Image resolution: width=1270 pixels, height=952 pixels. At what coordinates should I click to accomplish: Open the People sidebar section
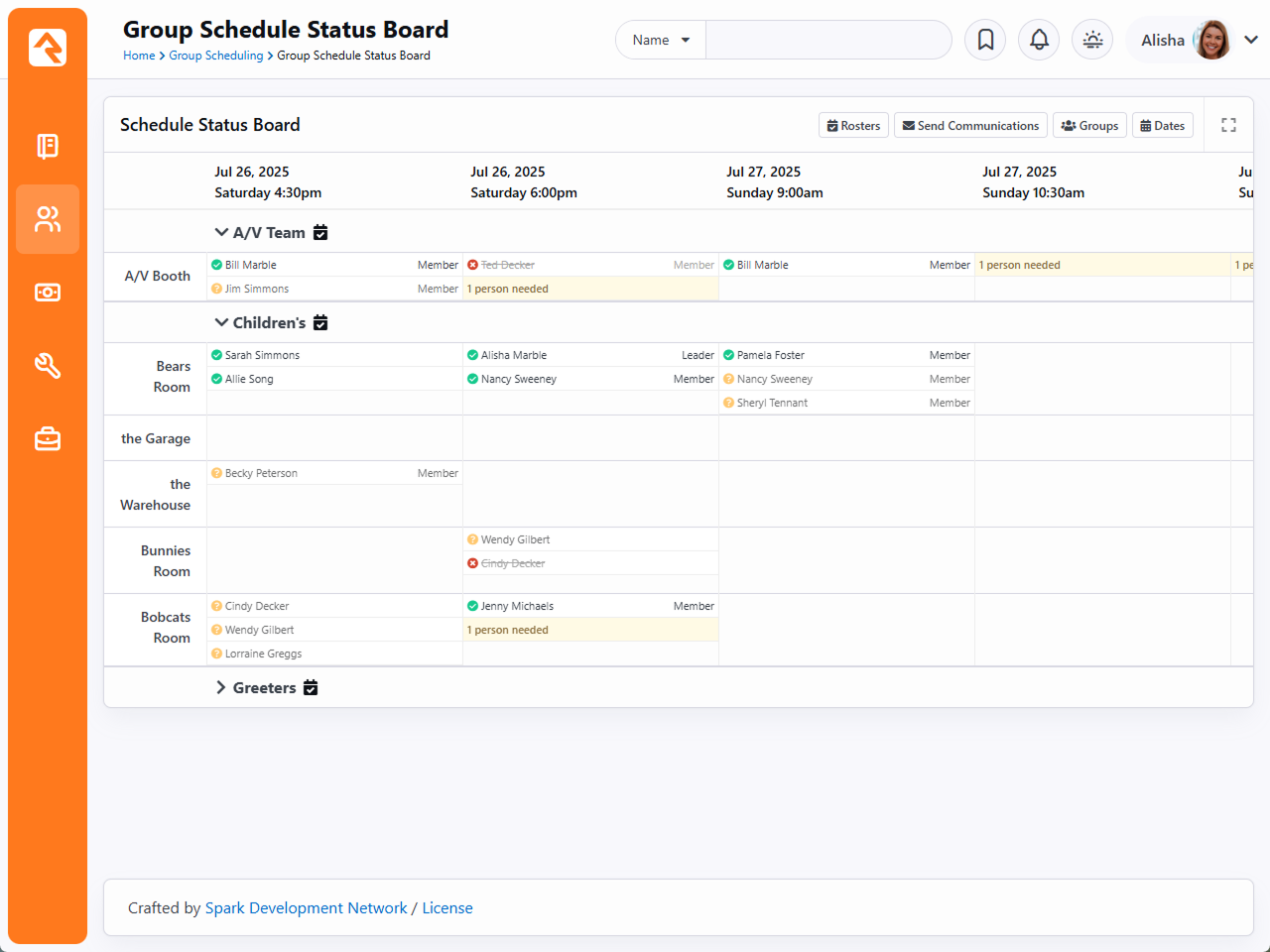[48, 219]
